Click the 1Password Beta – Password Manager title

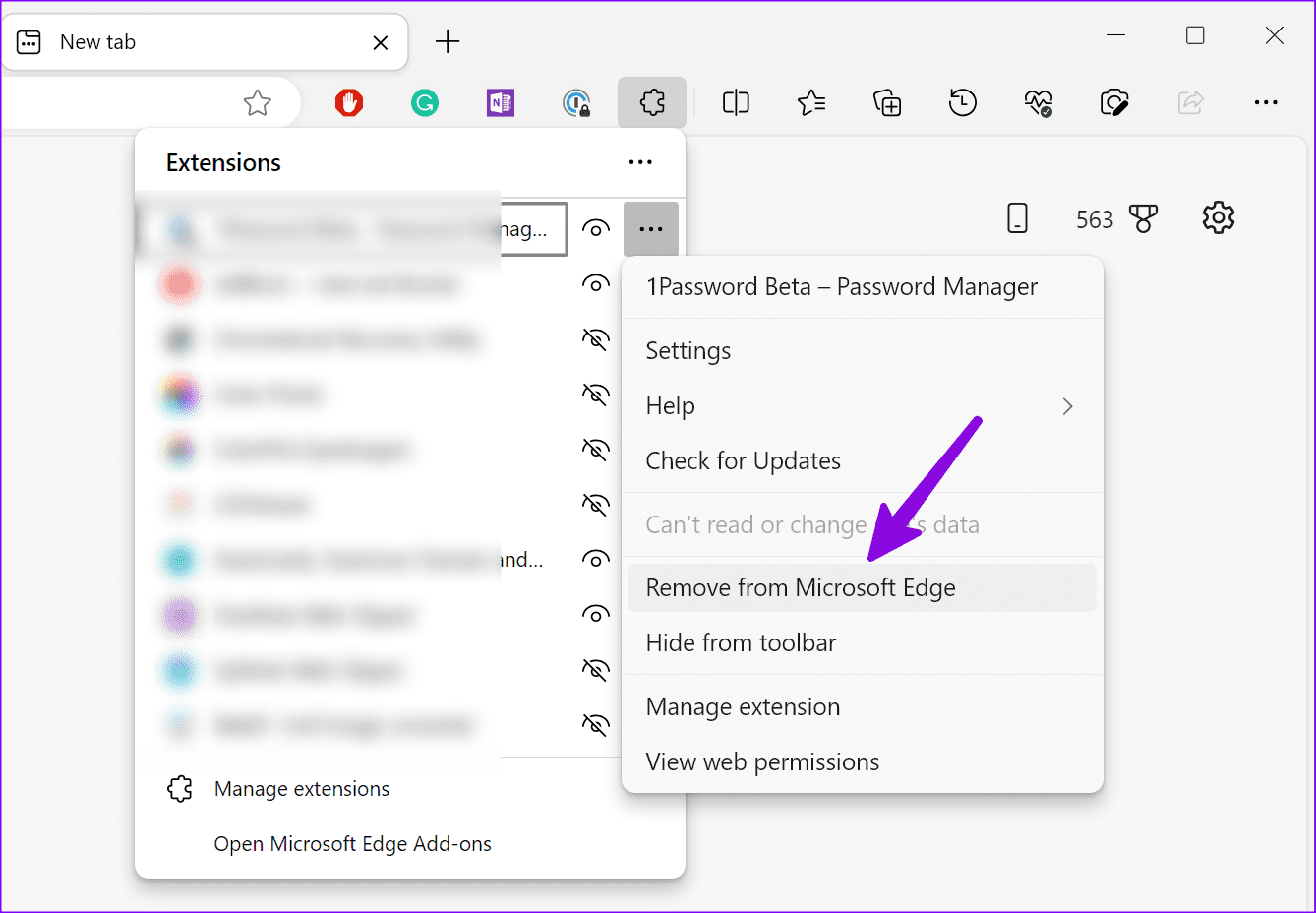coord(842,287)
